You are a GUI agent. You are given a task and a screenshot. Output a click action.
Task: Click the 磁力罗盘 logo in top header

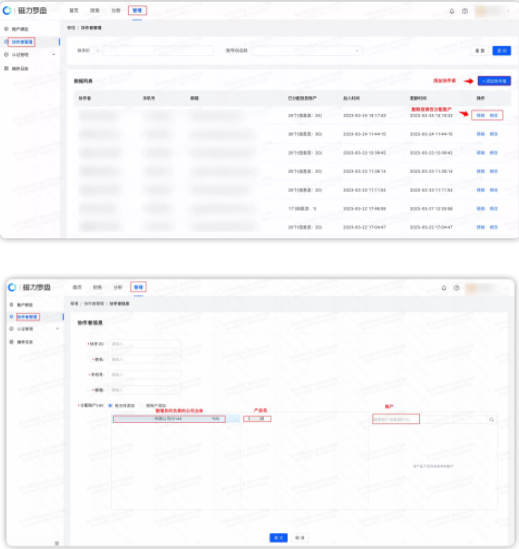25,11
